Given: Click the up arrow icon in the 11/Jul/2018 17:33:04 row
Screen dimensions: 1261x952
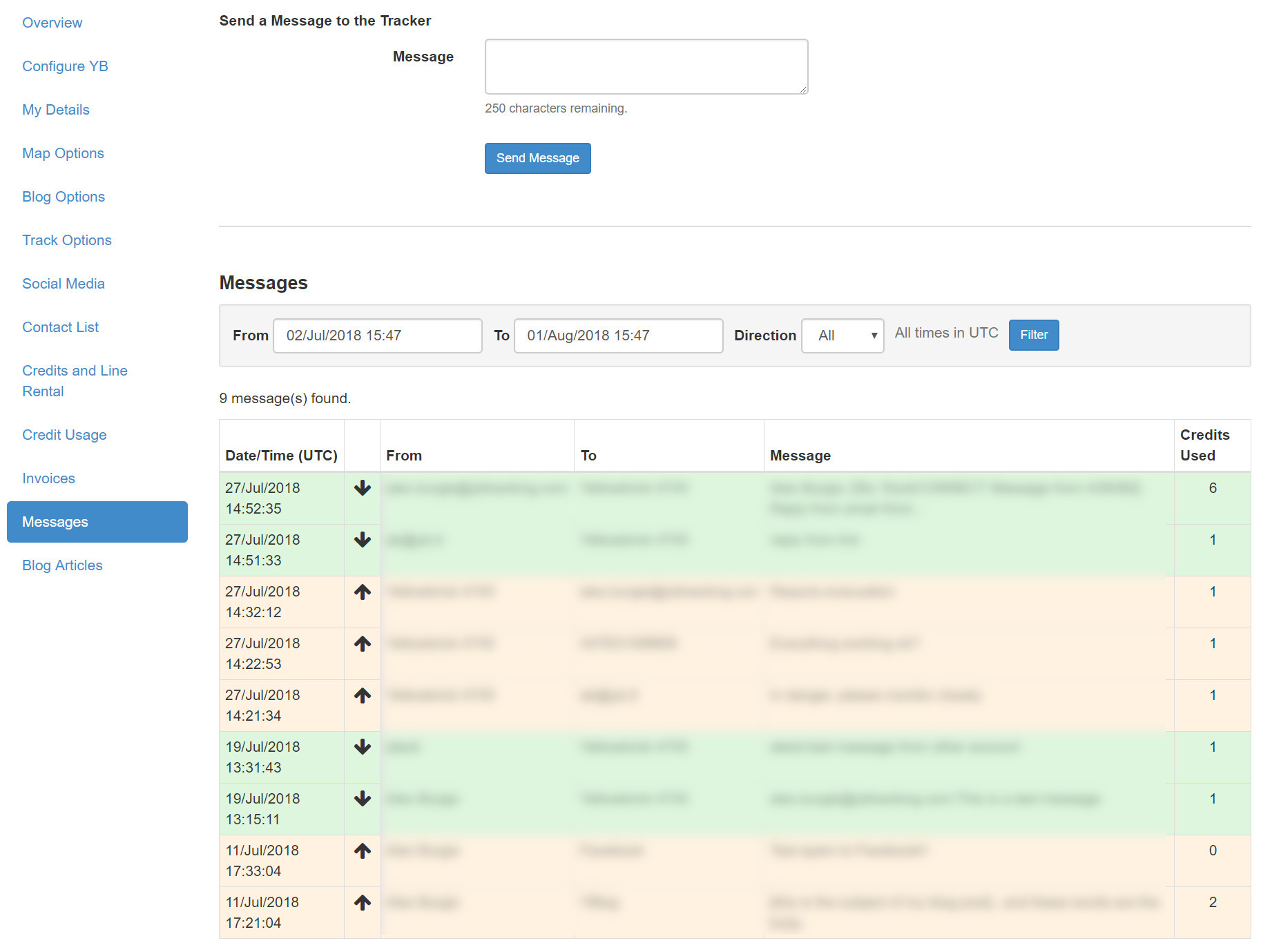Looking at the screenshot, I should tap(363, 851).
